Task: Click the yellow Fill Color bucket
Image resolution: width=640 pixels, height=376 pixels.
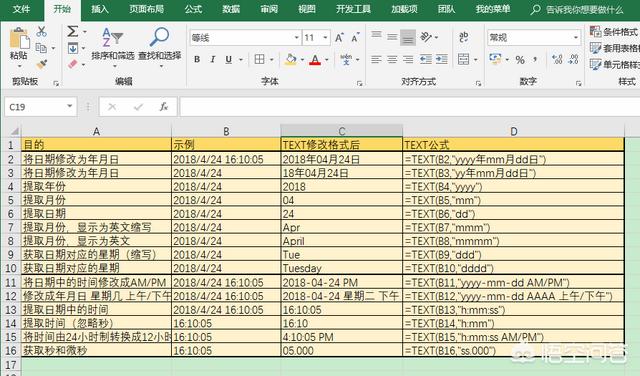Action: click(291, 60)
